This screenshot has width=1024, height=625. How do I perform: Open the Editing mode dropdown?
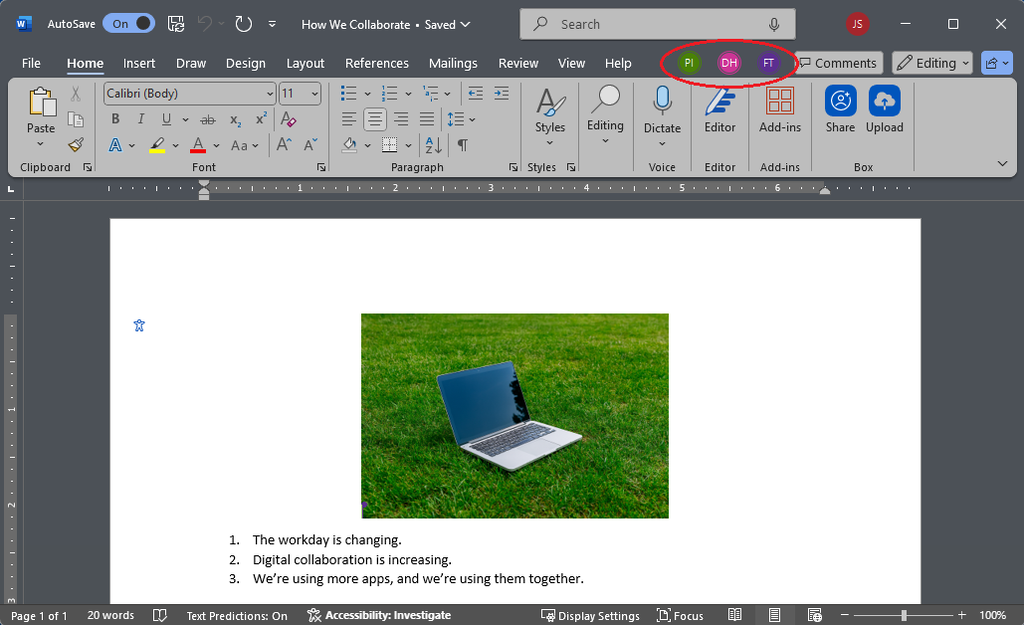[x=933, y=63]
